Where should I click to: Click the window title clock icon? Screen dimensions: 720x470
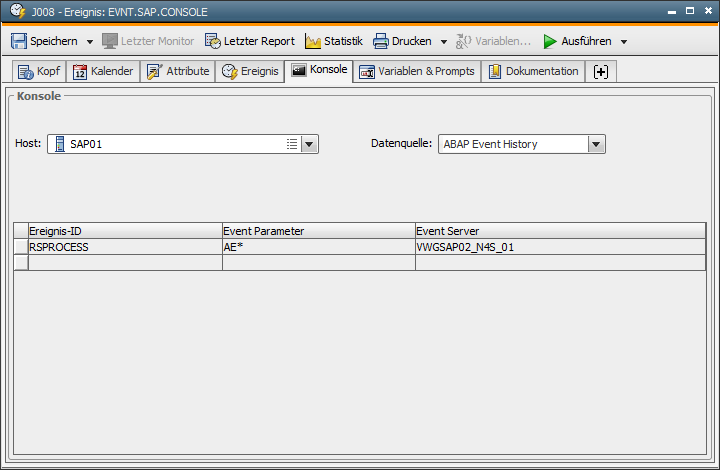17,11
